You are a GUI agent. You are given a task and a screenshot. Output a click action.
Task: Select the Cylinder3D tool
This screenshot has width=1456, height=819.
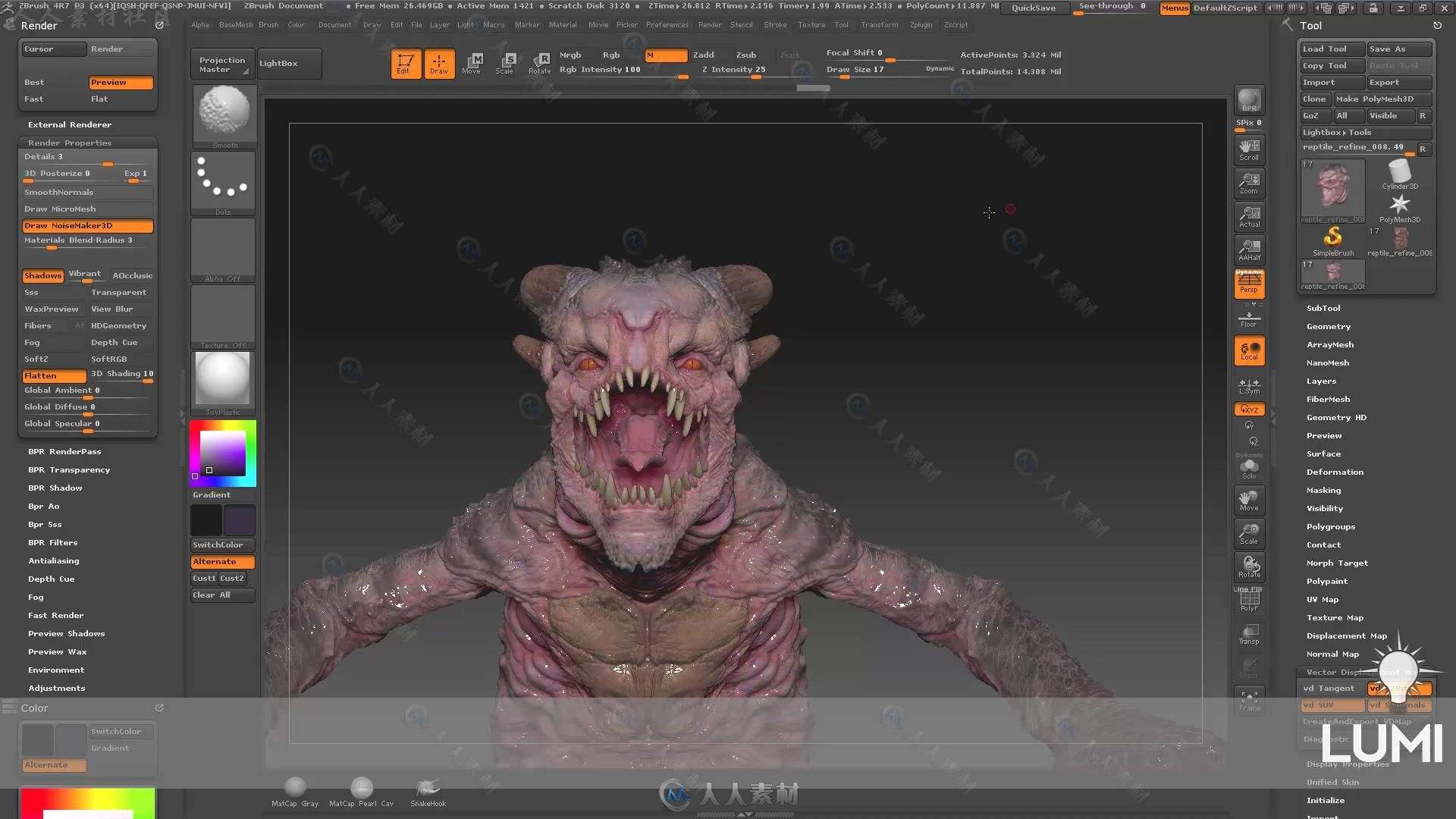1400,174
